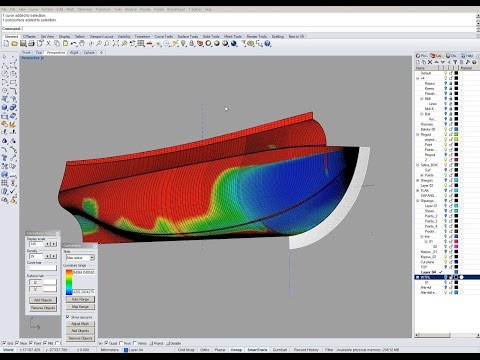The width and height of the screenshot is (480, 360).
Task: Toggle the Osnap status bar button
Action: (236, 350)
